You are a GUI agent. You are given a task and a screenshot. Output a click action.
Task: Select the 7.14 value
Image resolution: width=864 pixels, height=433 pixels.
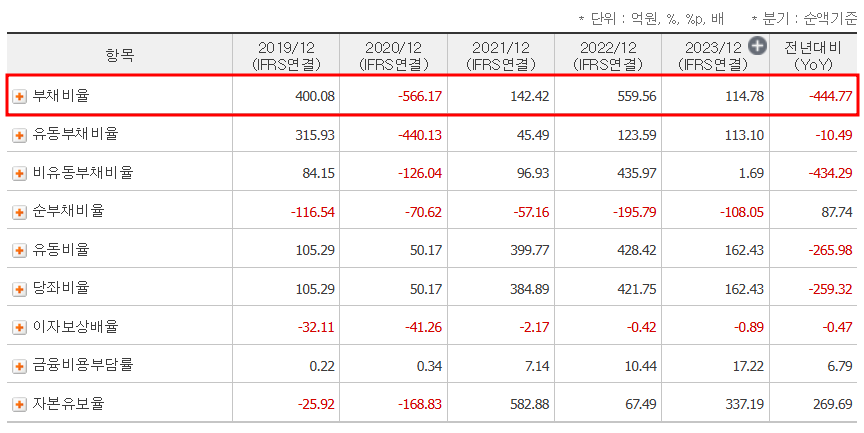(537, 366)
